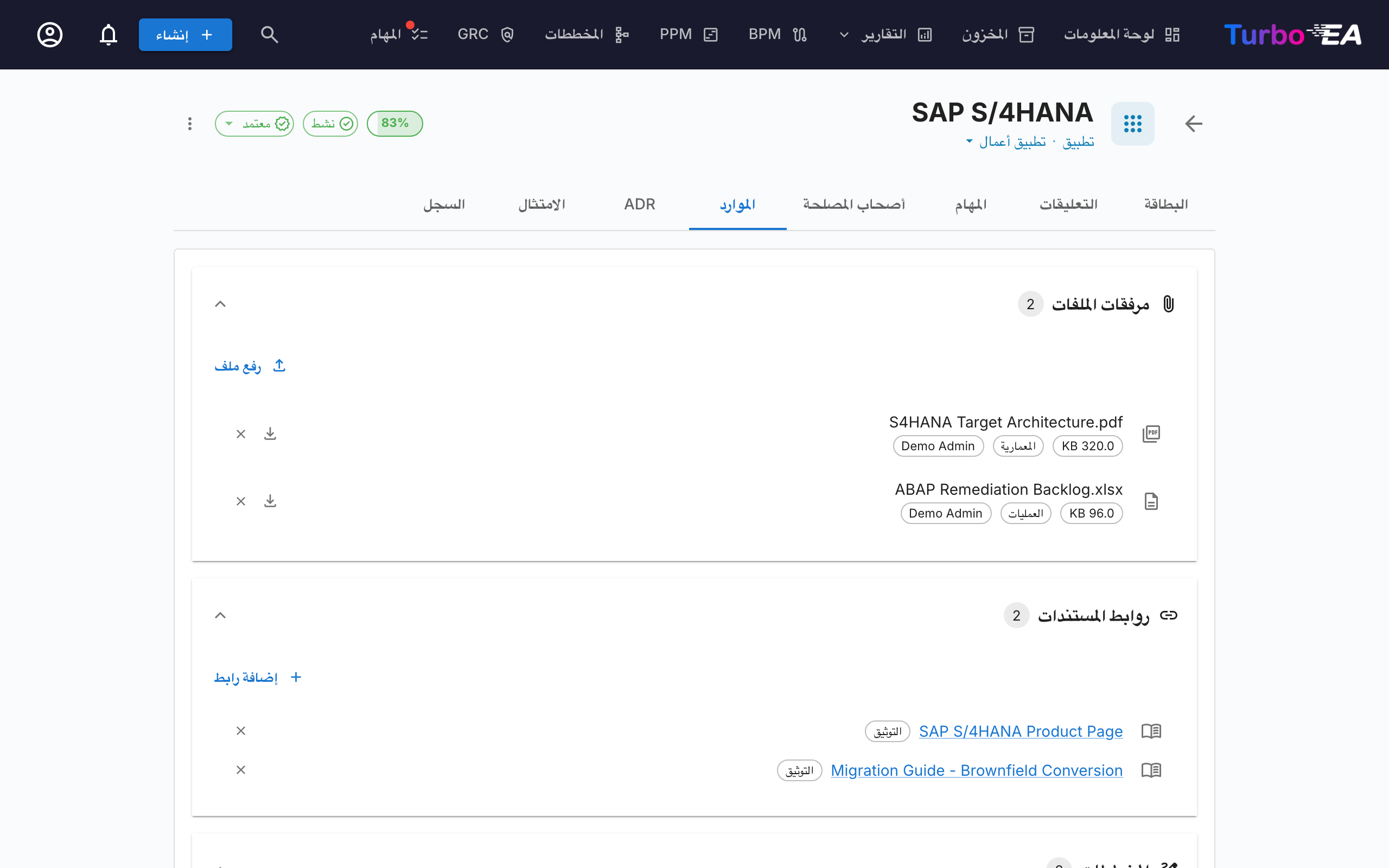Collapse the مرفقات الملفات attachments section

tap(220, 304)
